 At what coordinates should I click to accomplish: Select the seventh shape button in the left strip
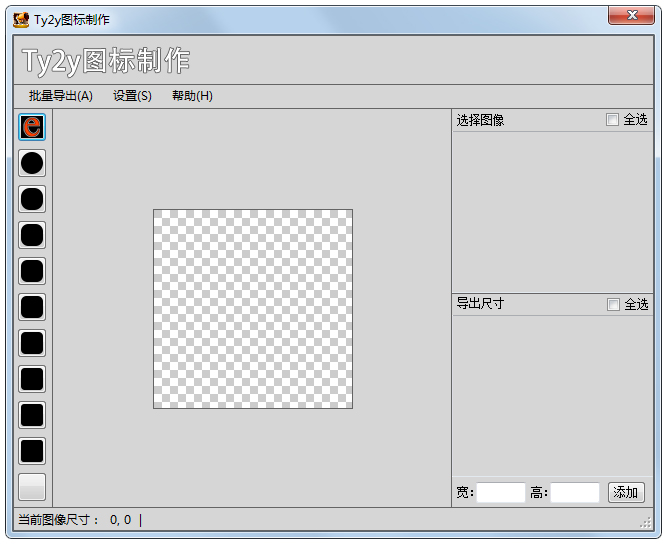(32, 343)
